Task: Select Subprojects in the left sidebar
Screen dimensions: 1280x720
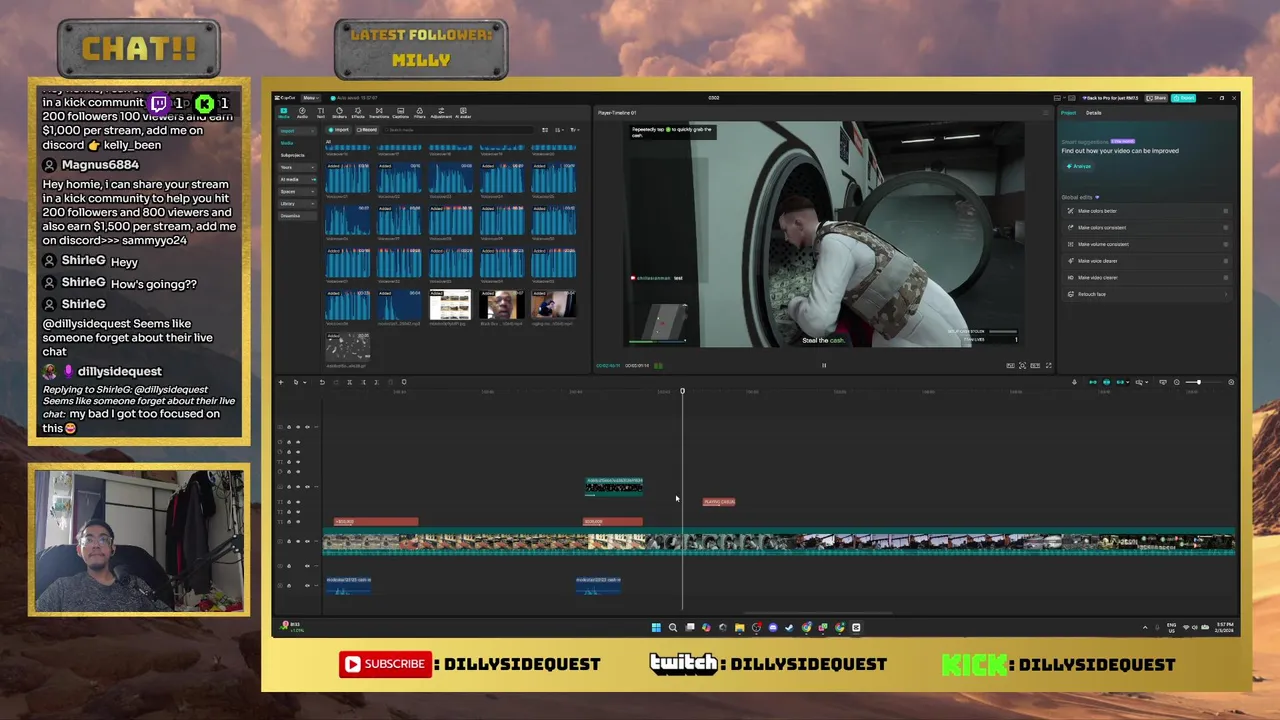Action: [292, 155]
